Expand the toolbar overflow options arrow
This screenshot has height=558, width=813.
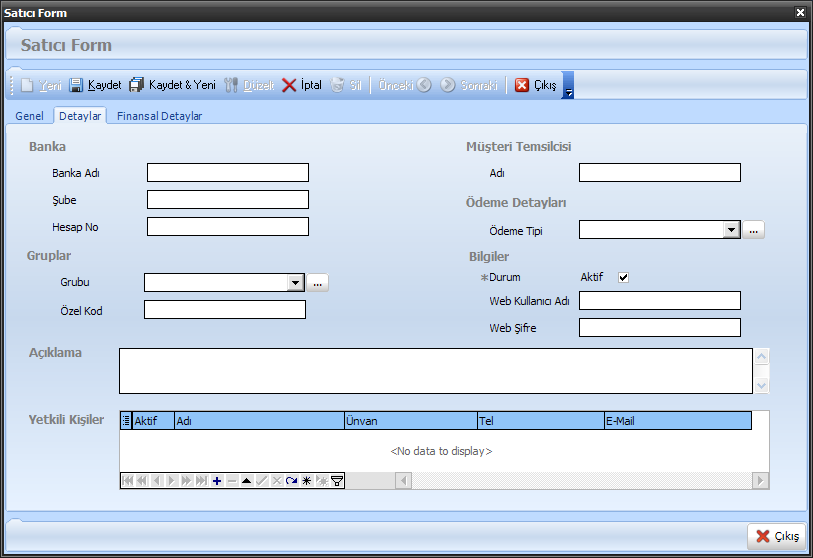click(568, 92)
